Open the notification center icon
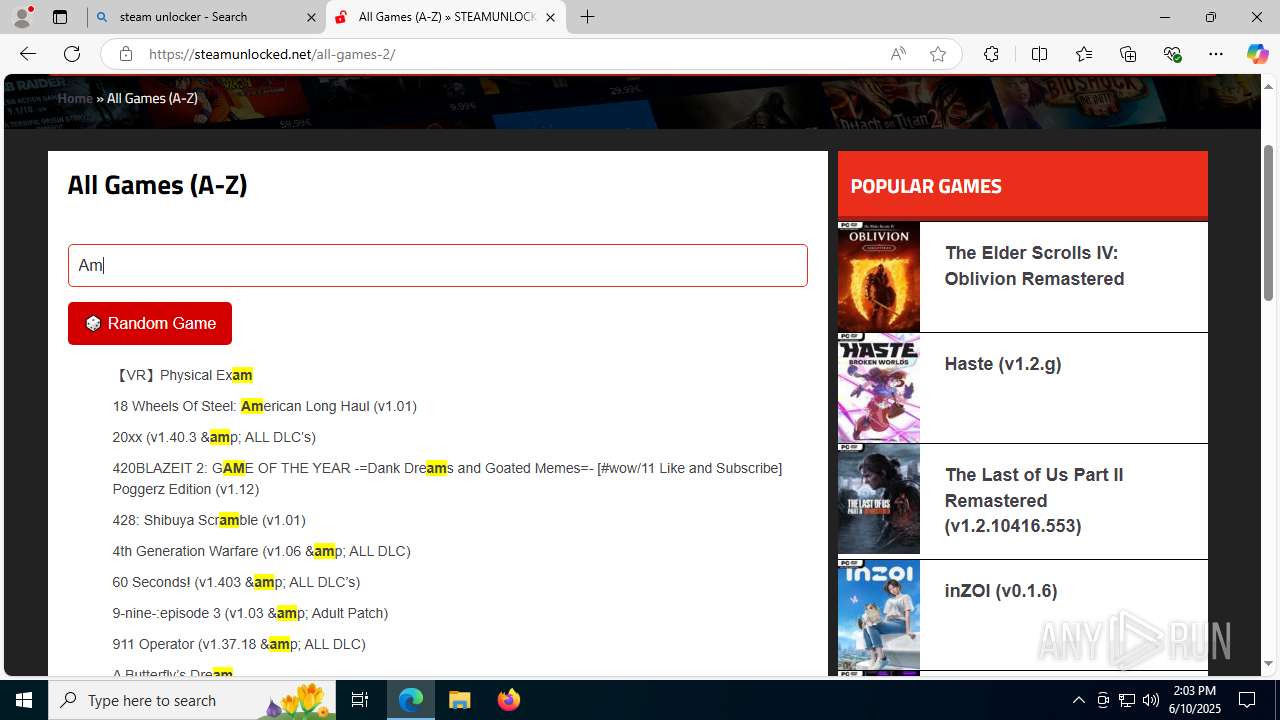 (x=1247, y=700)
